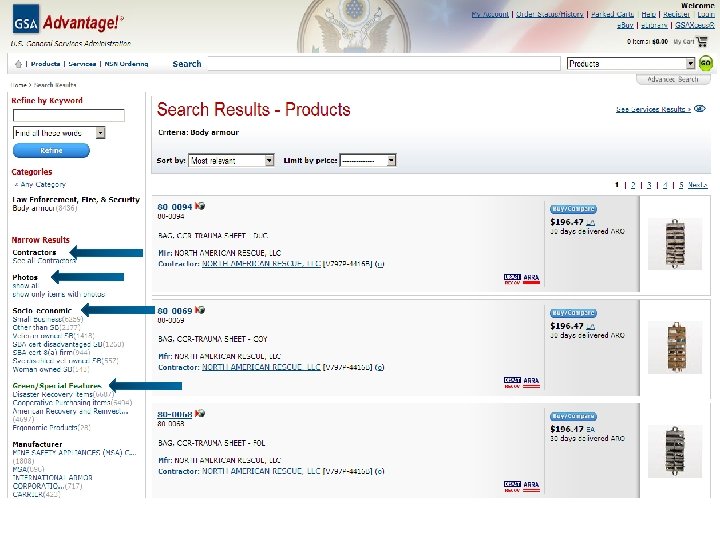Open NSN Ordering in navigation bar

pyautogui.click(x=126, y=64)
